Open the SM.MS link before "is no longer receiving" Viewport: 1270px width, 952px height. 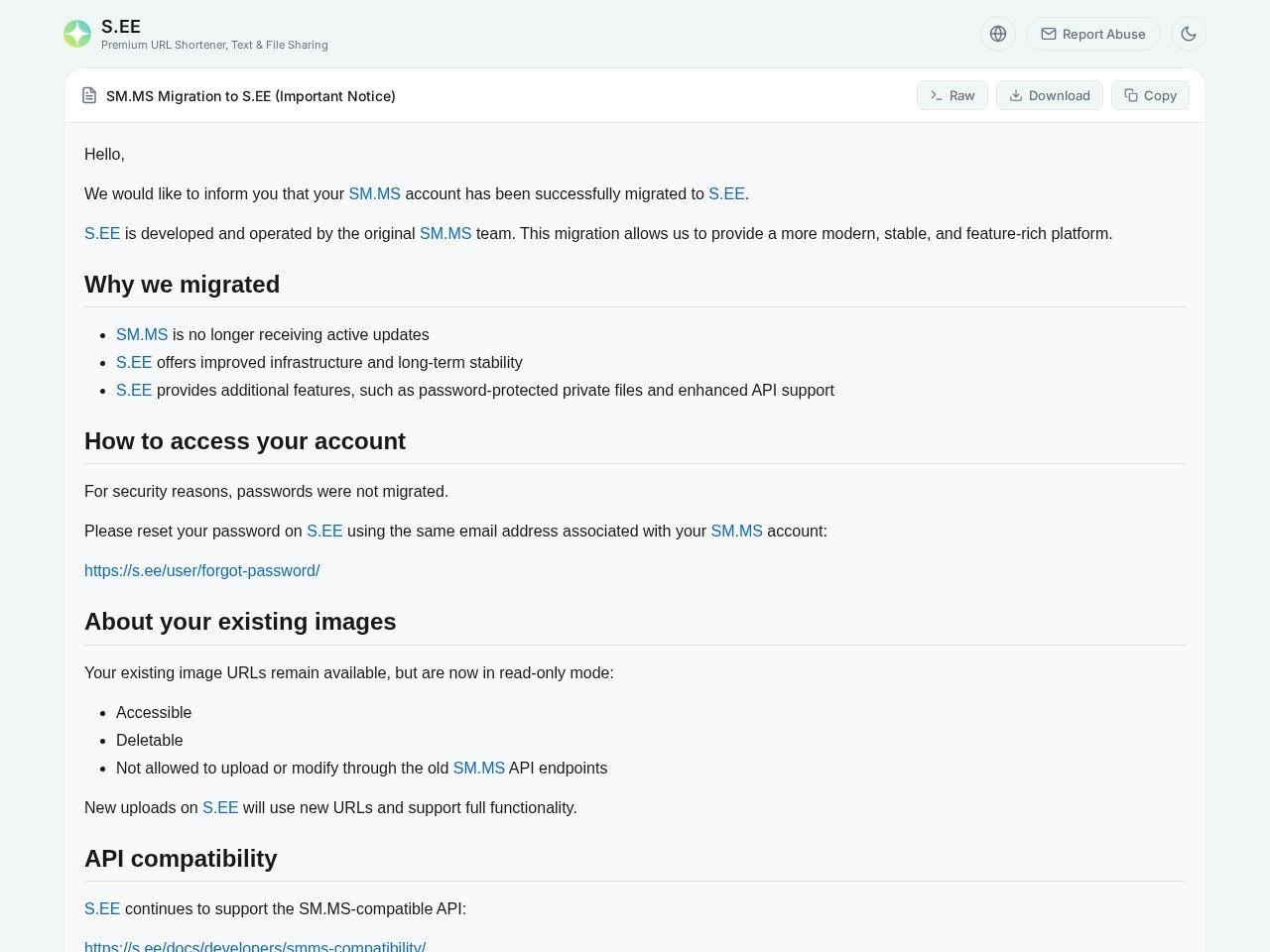click(x=142, y=335)
